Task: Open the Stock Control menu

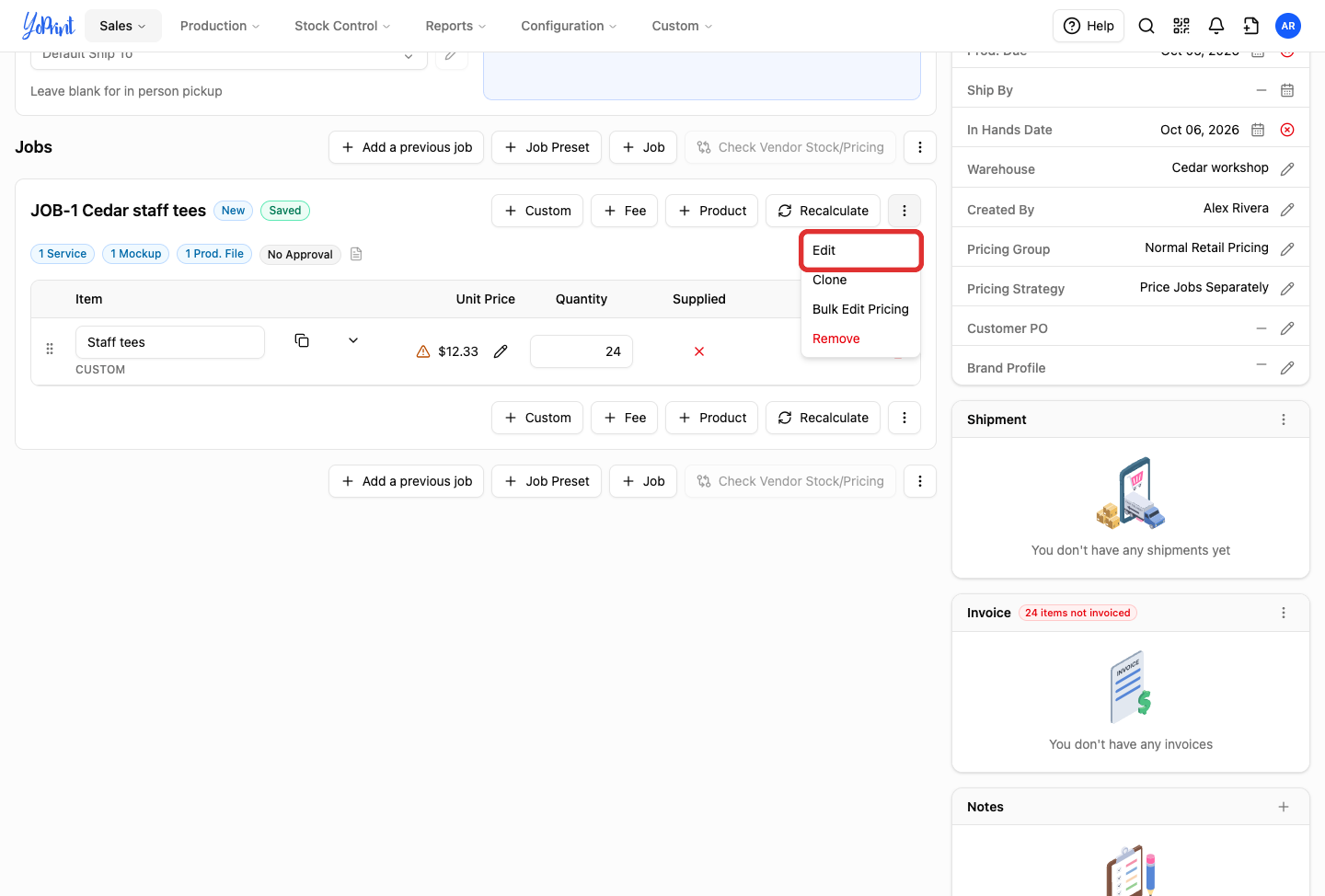Action: coord(342,26)
